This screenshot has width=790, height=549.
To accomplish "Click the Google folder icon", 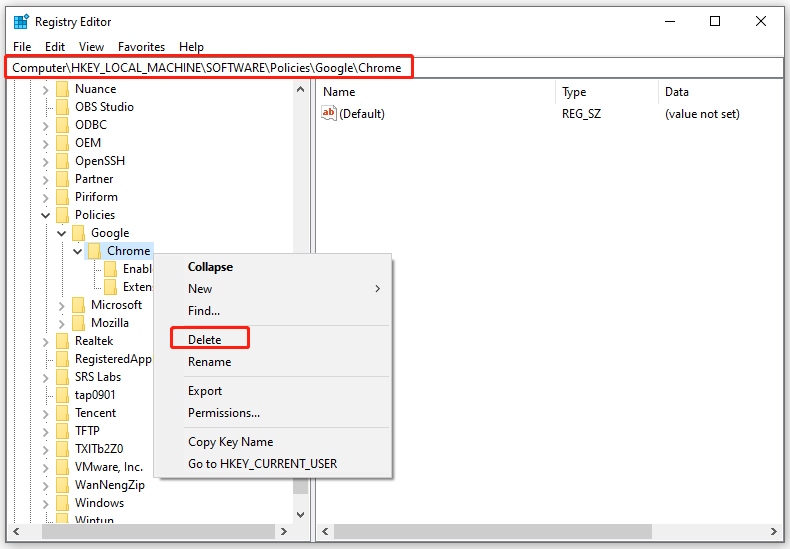I will (79, 233).
